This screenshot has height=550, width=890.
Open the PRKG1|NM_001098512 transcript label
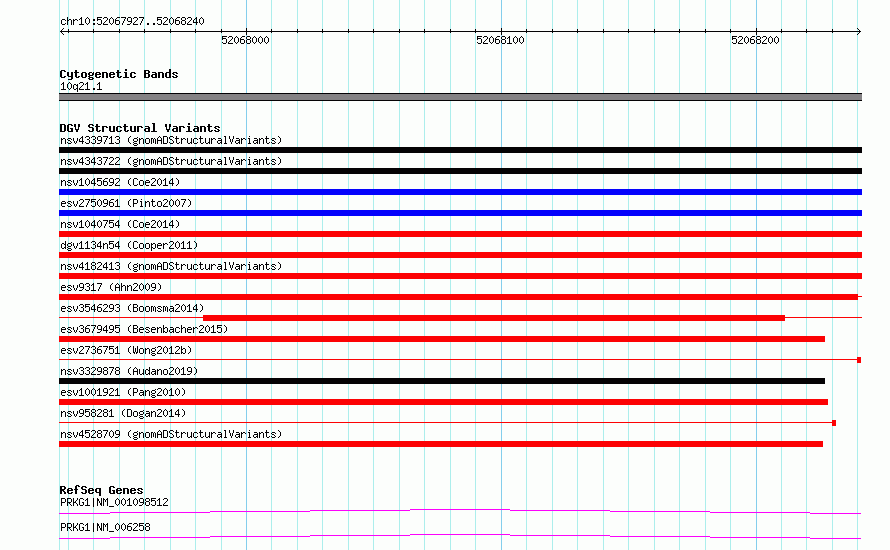(114, 502)
